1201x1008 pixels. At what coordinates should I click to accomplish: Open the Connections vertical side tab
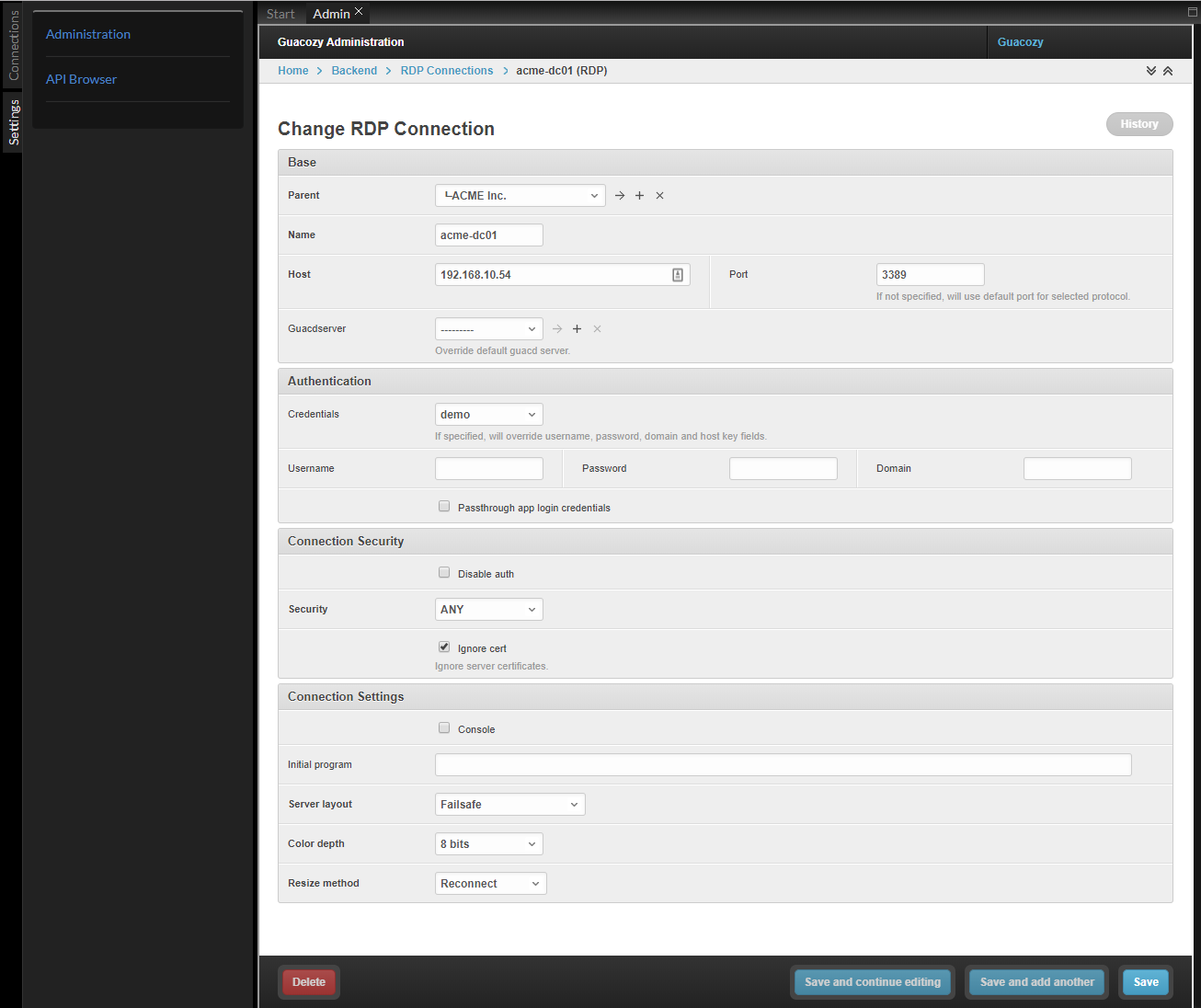pos(13,45)
